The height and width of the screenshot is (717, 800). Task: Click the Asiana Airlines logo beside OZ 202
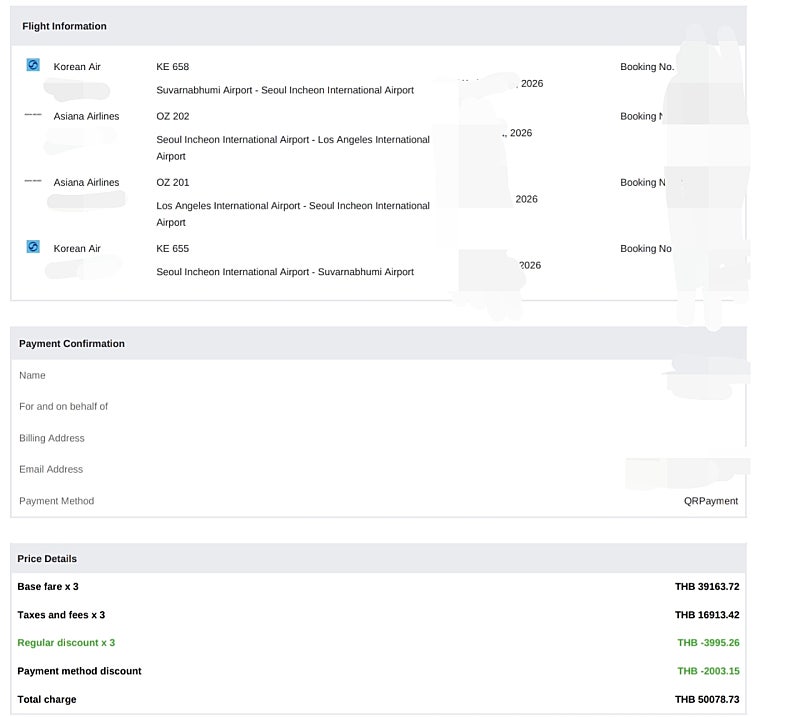[33, 115]
